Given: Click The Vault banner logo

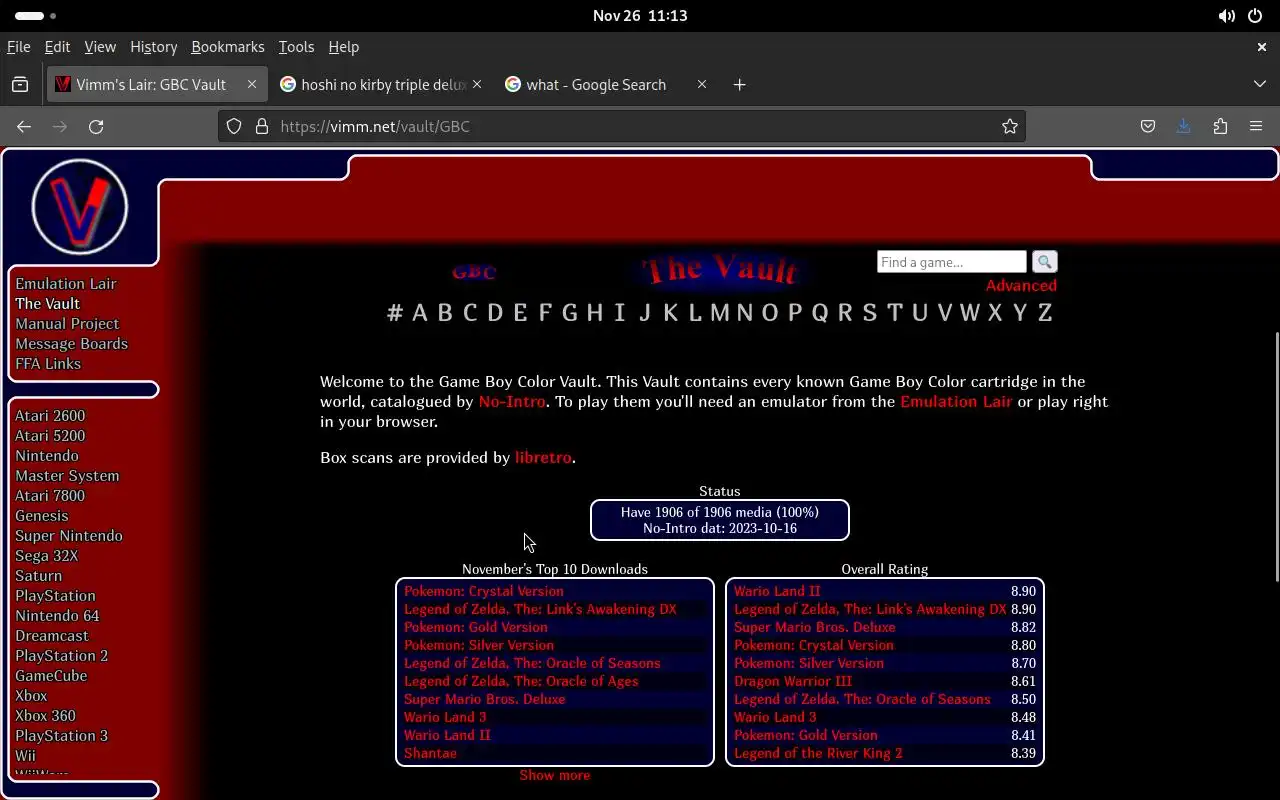Looking at the screenshot, I should click(721, 270).
